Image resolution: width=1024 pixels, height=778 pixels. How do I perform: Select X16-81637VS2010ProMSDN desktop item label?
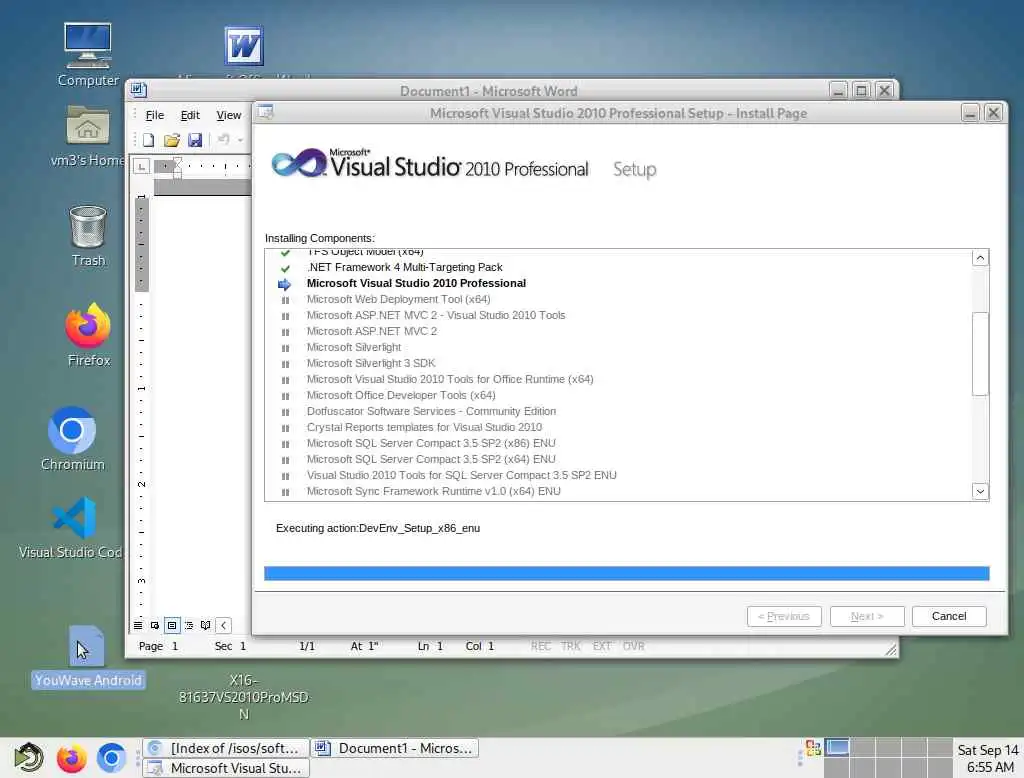coord(244,697)
